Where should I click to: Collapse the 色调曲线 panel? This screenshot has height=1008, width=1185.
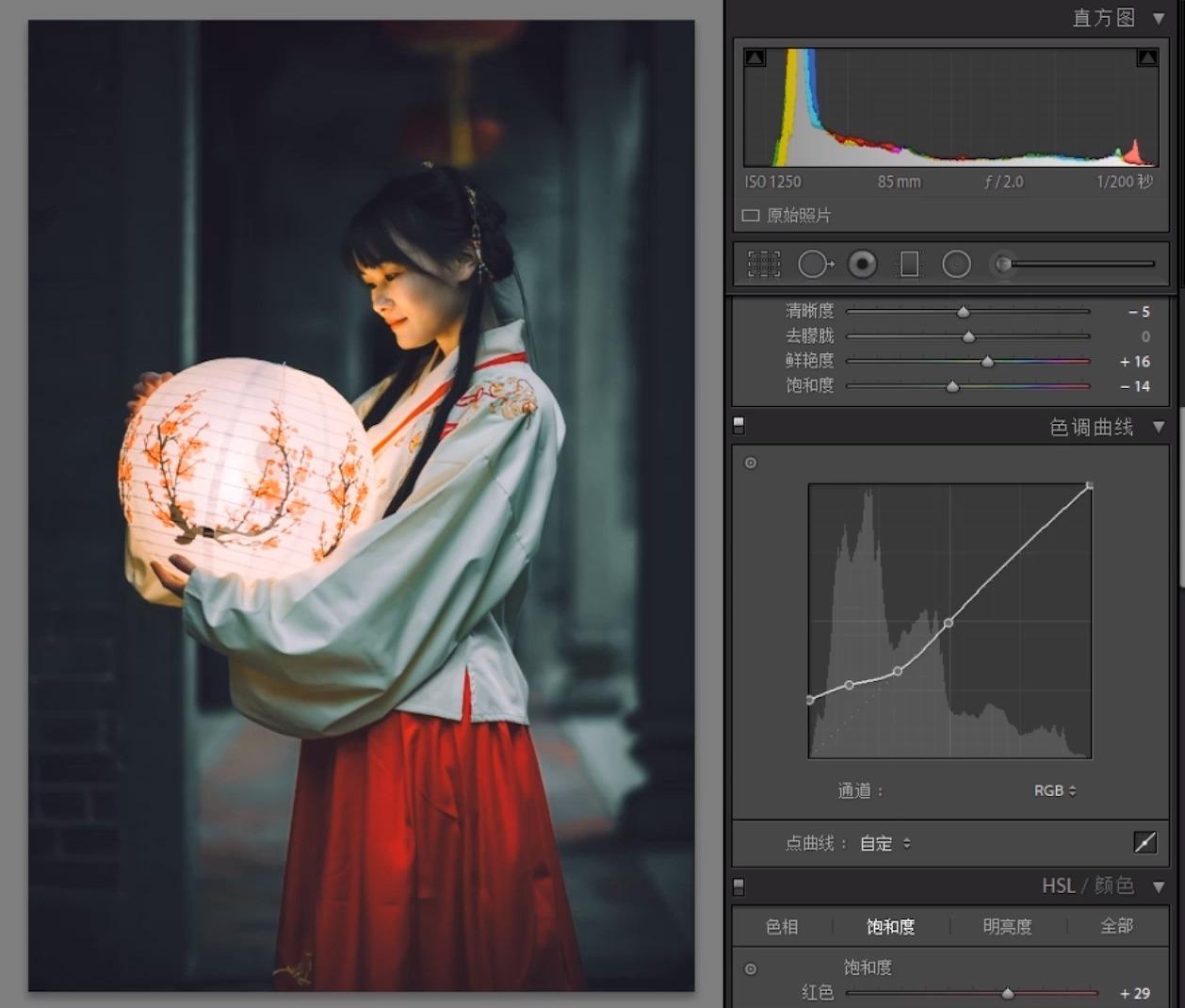(1159, 427)
